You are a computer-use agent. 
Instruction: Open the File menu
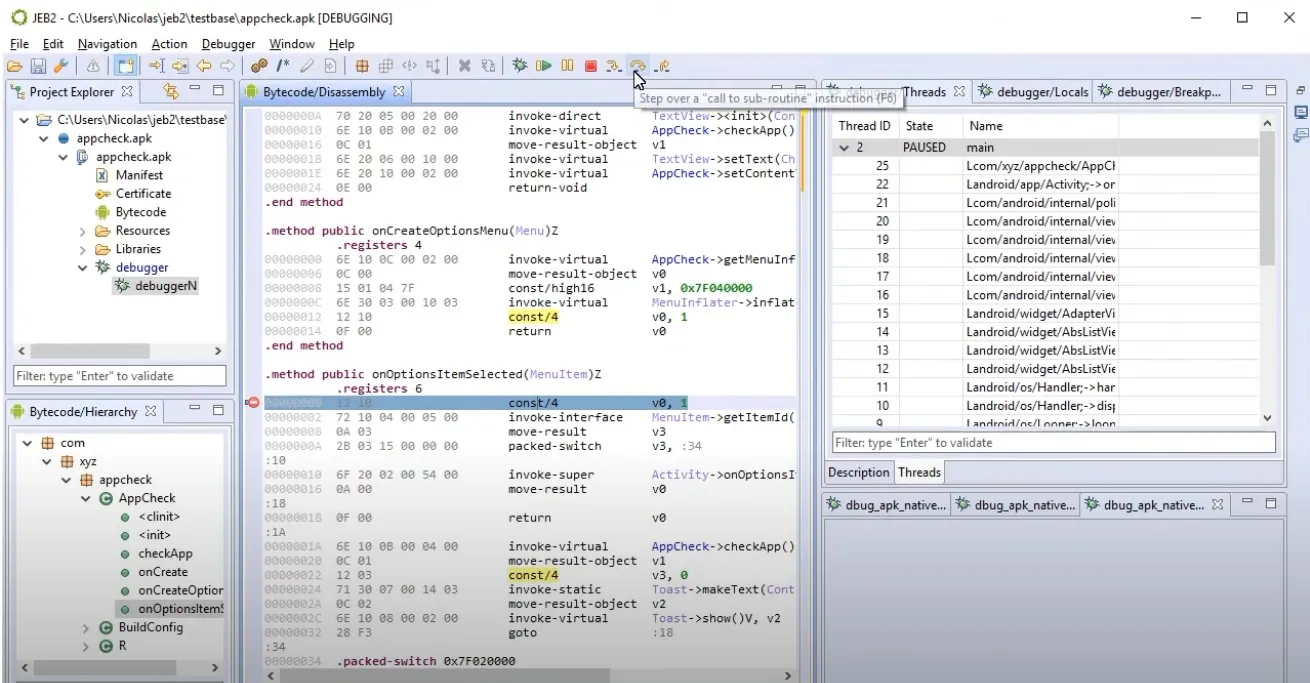coord(19,44)
